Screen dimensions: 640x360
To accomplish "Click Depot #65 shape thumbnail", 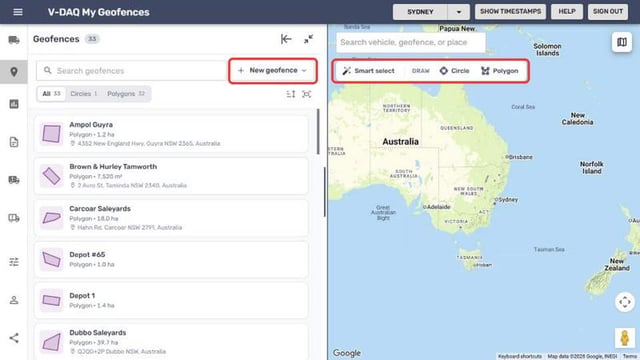I will coord(51,259).
